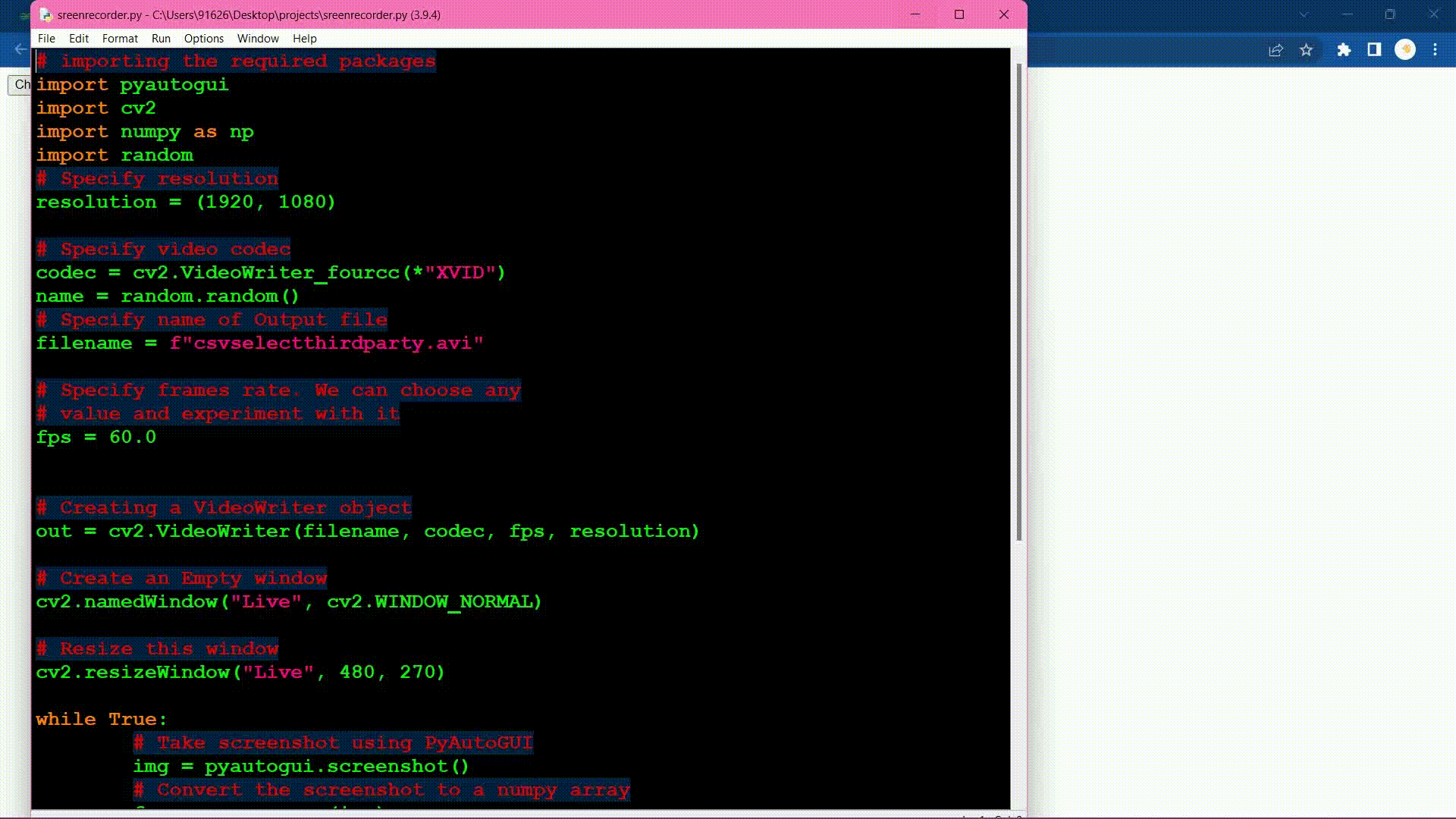The width and height of the screenshot is (1456, 819).
Task: Toggle Chrome's side panel icon
Action: (1374, 50)
